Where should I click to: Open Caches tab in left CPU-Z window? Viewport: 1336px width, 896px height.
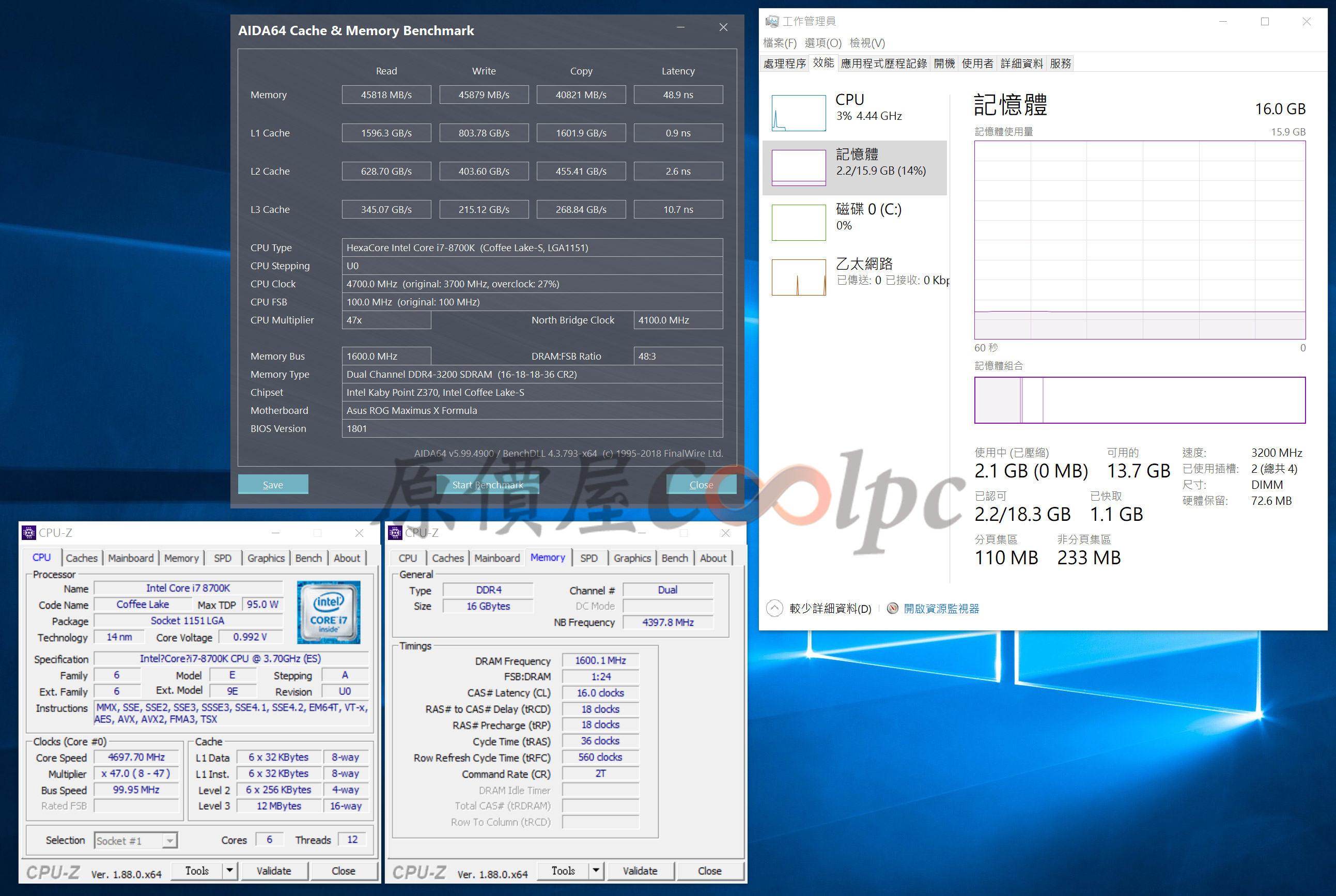click(82, 558)
